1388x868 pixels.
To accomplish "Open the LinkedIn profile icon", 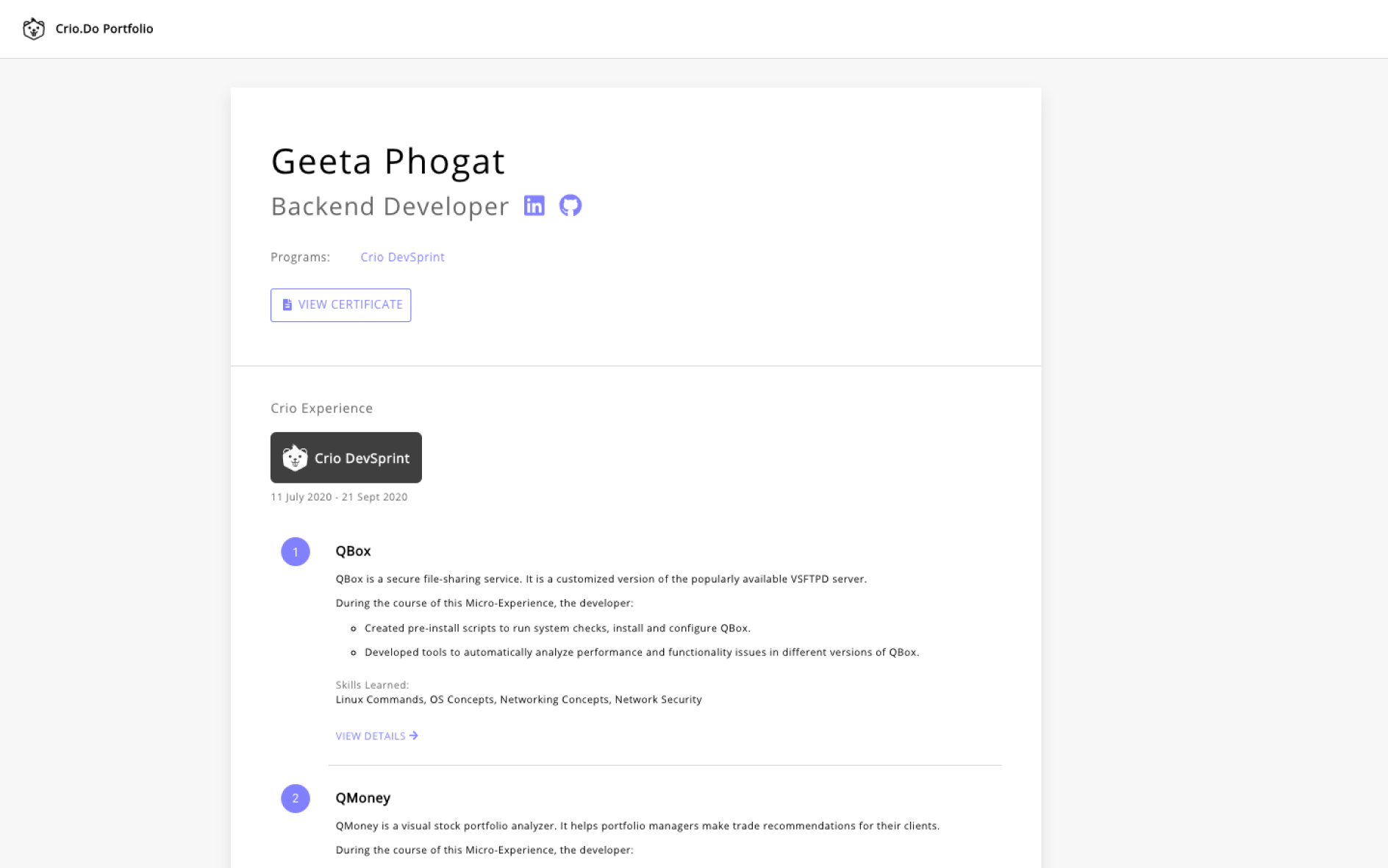I will click(534, 206).
